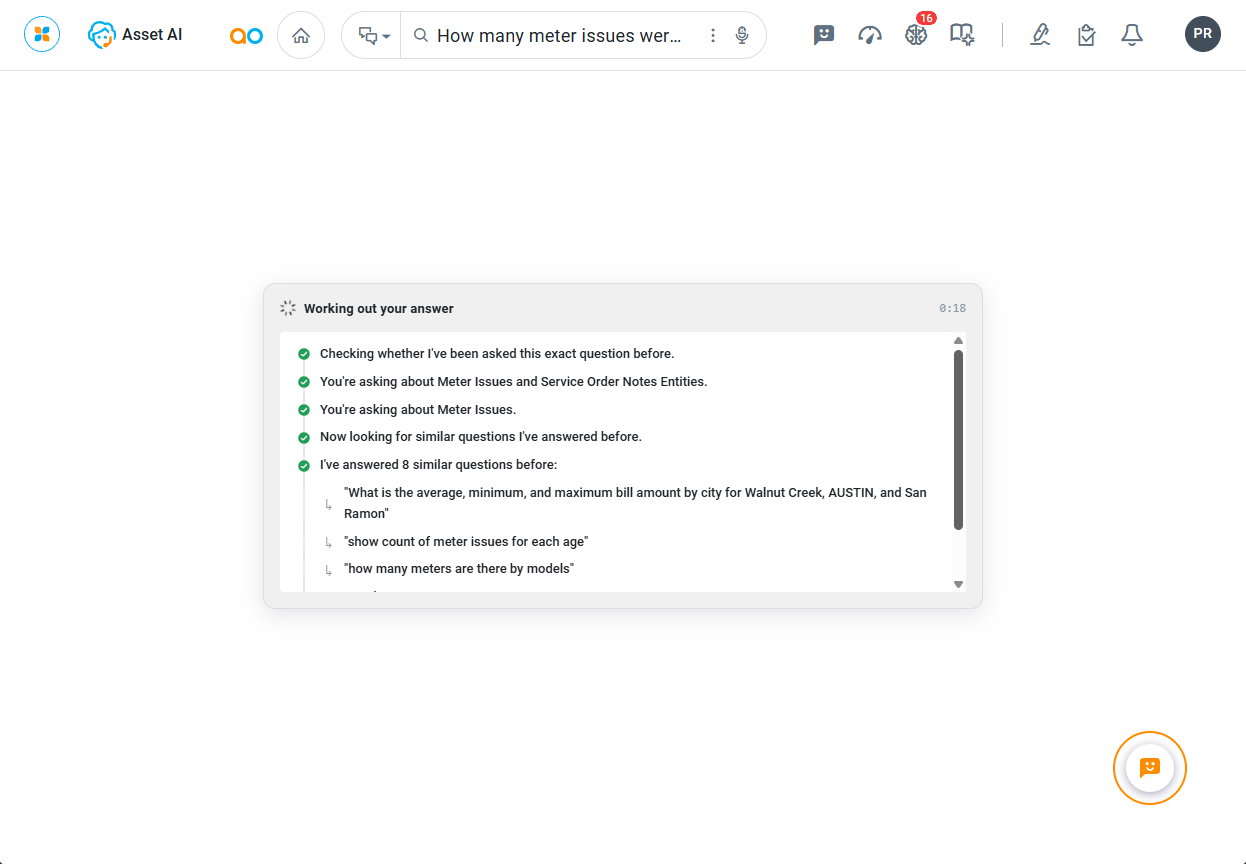Click the search magnifier icon

point(421,36)
